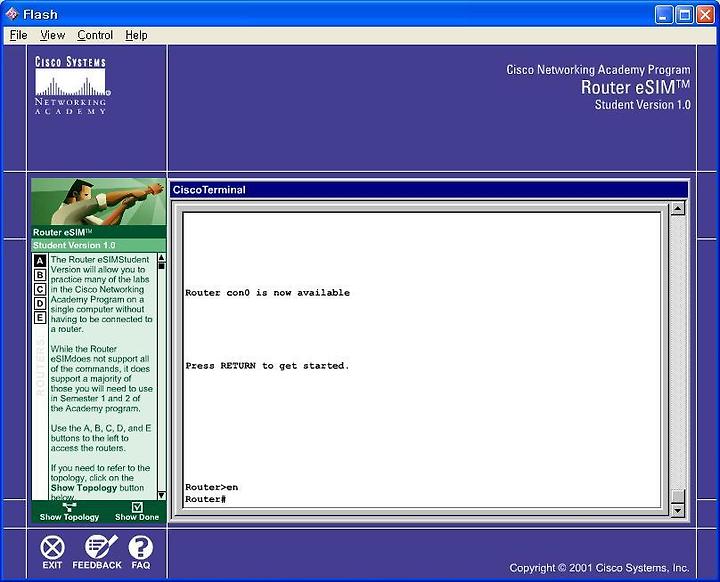Click the 'Router eSIM' header title text

(636, 87)
